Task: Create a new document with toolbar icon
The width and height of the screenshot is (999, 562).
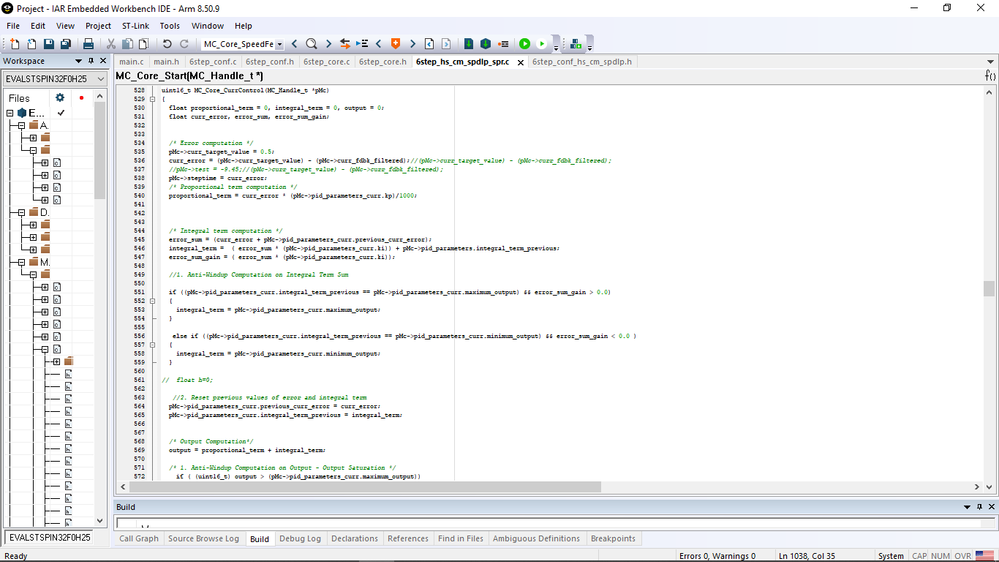Action: point(15,44)
